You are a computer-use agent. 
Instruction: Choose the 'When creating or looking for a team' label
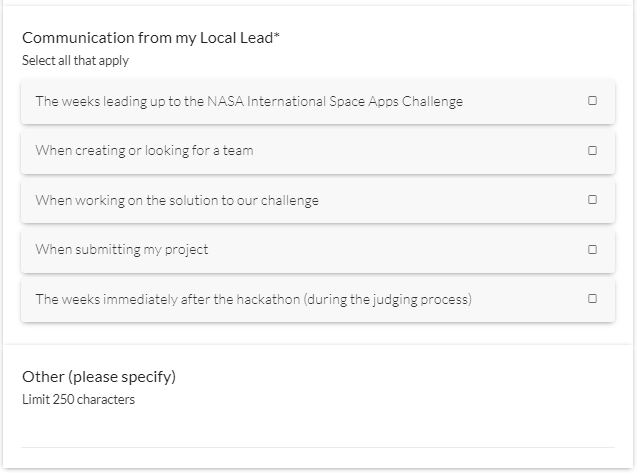(144, 151)
